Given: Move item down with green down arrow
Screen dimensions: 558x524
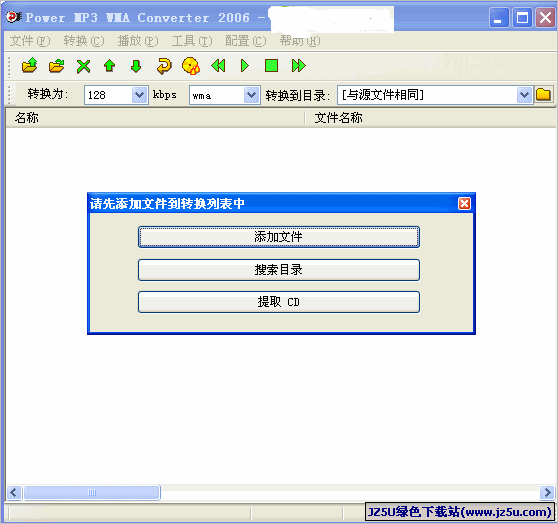Looking at the screenshot, I should pyautogui.click(x=136, y=66).
